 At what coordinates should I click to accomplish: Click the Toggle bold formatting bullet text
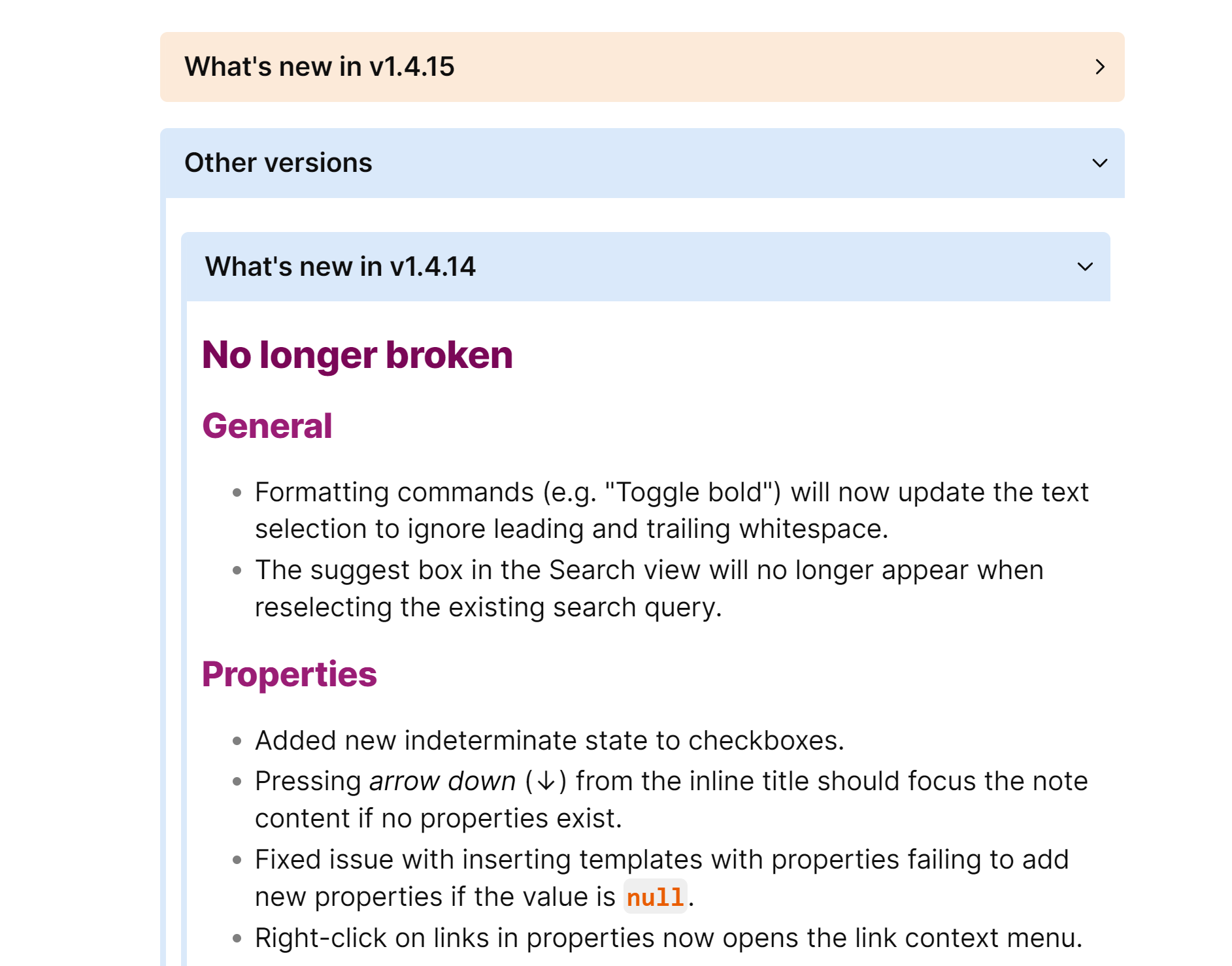(x=671, y=510)
